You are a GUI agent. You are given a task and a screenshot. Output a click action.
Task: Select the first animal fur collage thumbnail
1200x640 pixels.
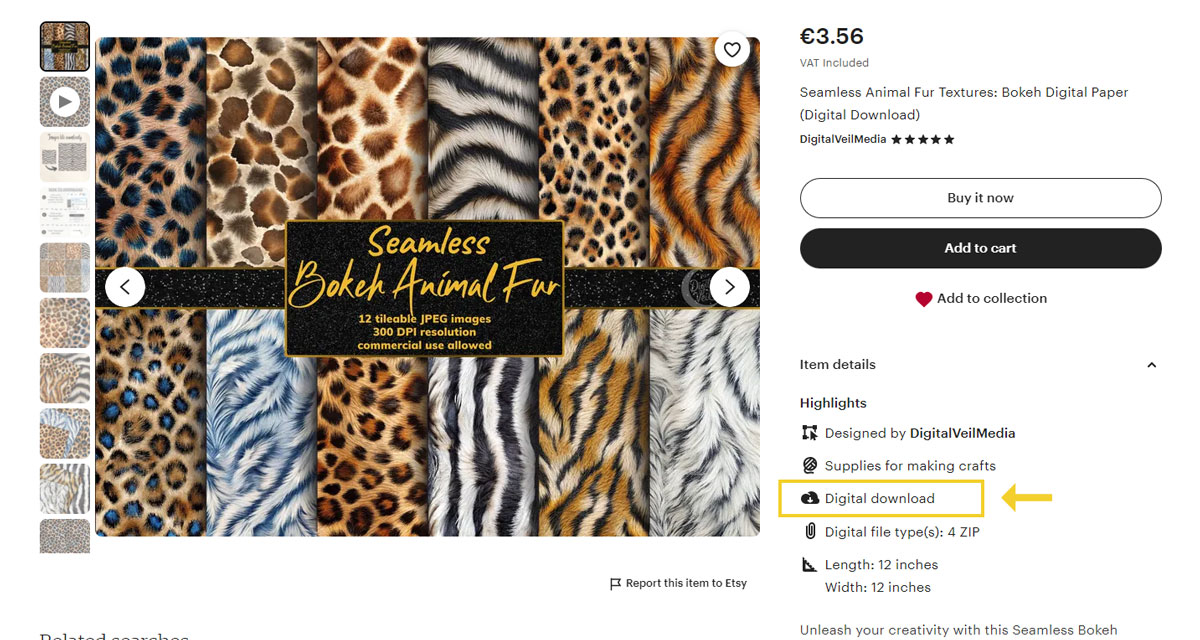pos(65,46)
